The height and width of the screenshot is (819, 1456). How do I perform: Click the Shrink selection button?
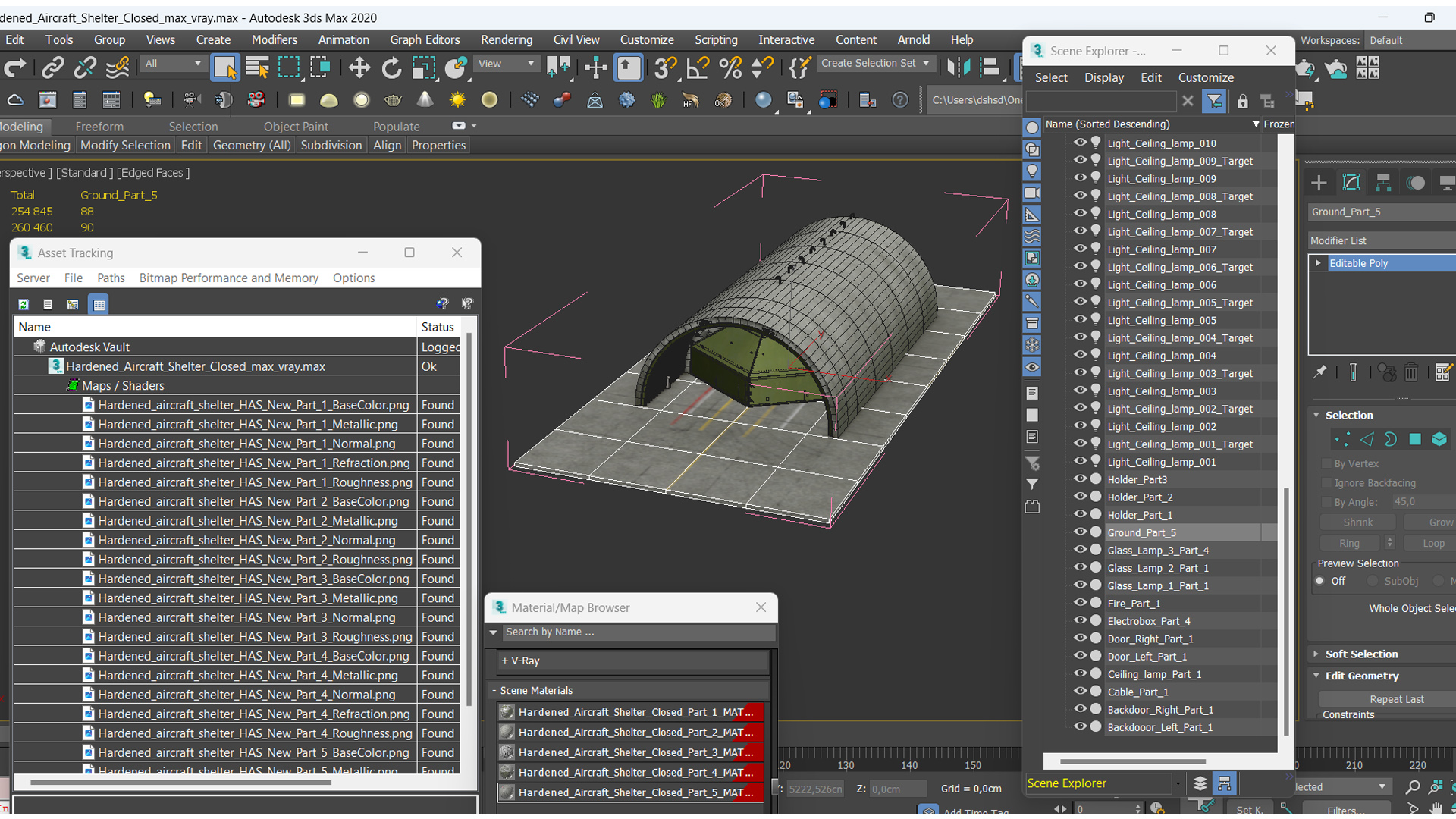(x=1357, y=522)
